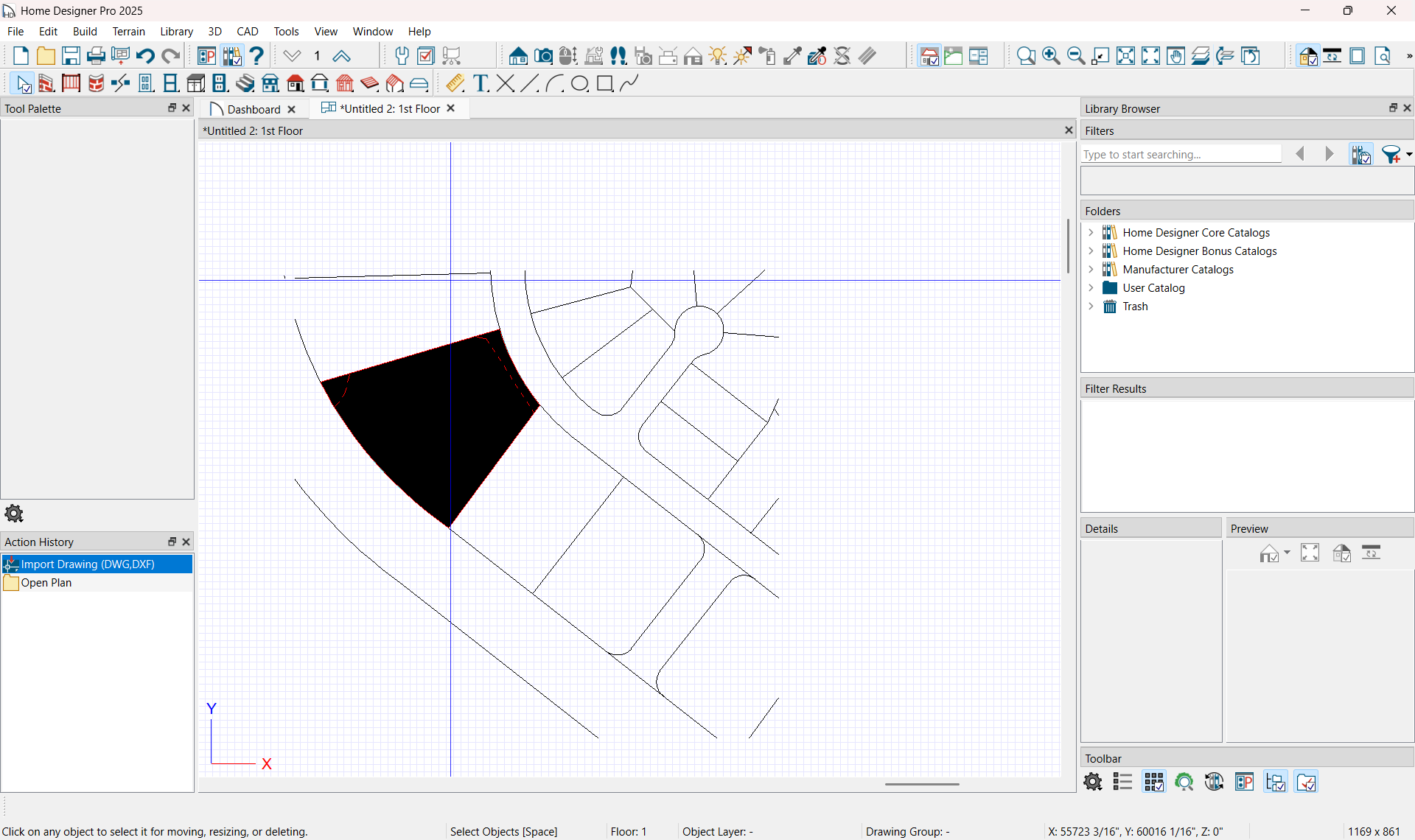This screenshot has width=1415, height=840.
Task: Click the Camera view tool
Action: pyautogui.click(x=543, y=56)
